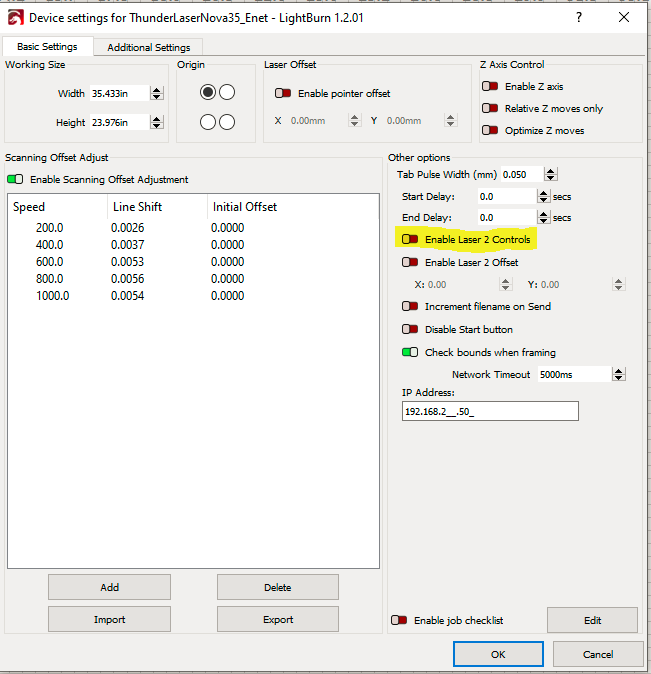The image size is (651, 674).
Task: Click the IP Address input field
Action: coord(490,411)
